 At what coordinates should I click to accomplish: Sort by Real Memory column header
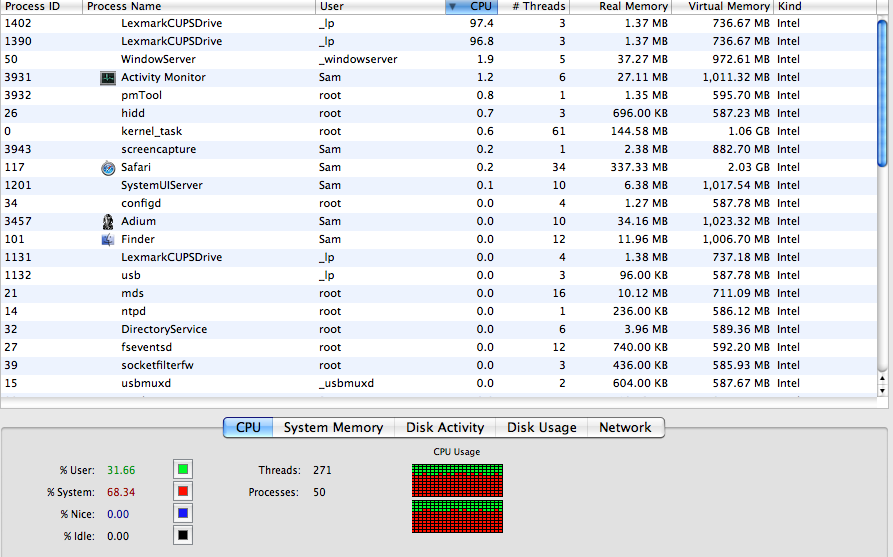point(621,6)
